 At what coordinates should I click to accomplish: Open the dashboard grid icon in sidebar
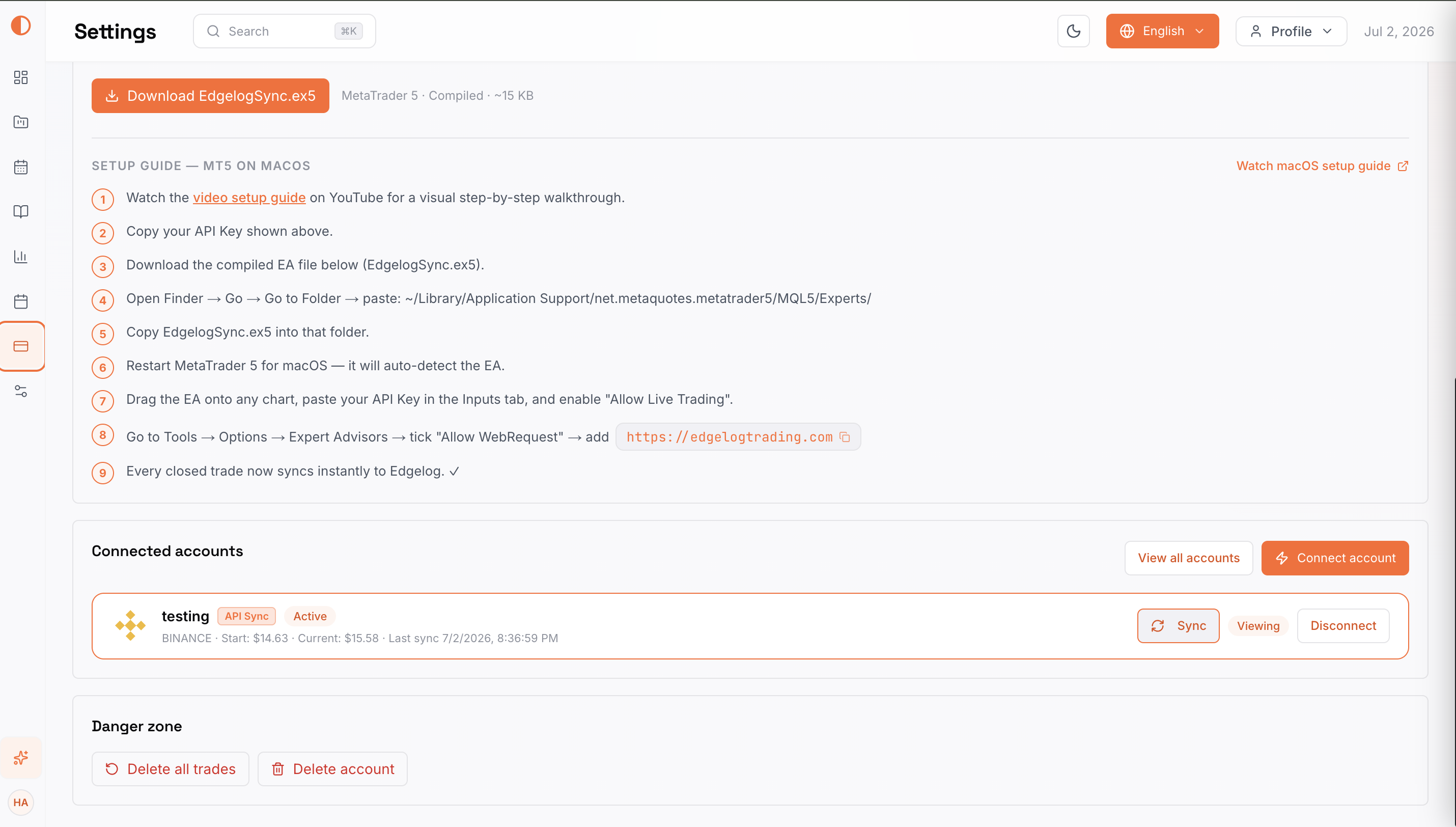tap(21, 77)
